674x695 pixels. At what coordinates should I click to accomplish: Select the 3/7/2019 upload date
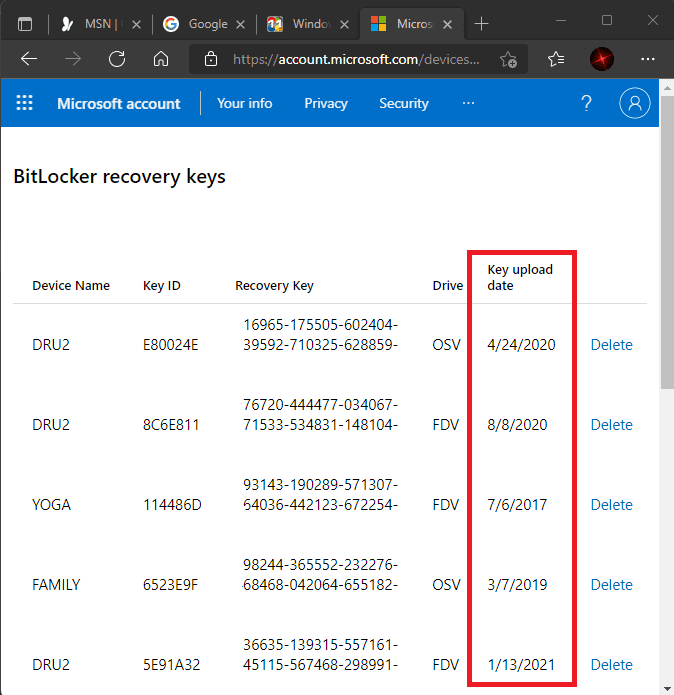click(517, 585)
